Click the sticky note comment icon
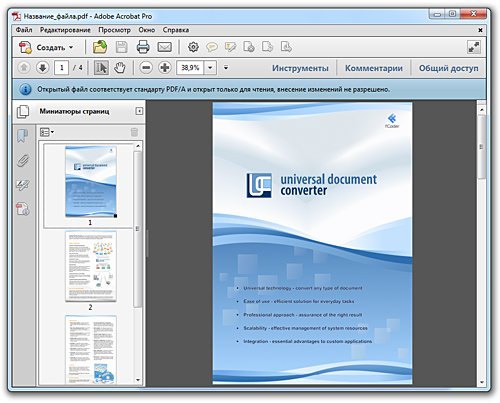500x403 pixels. pyautogui.click(x=212, y=47)
